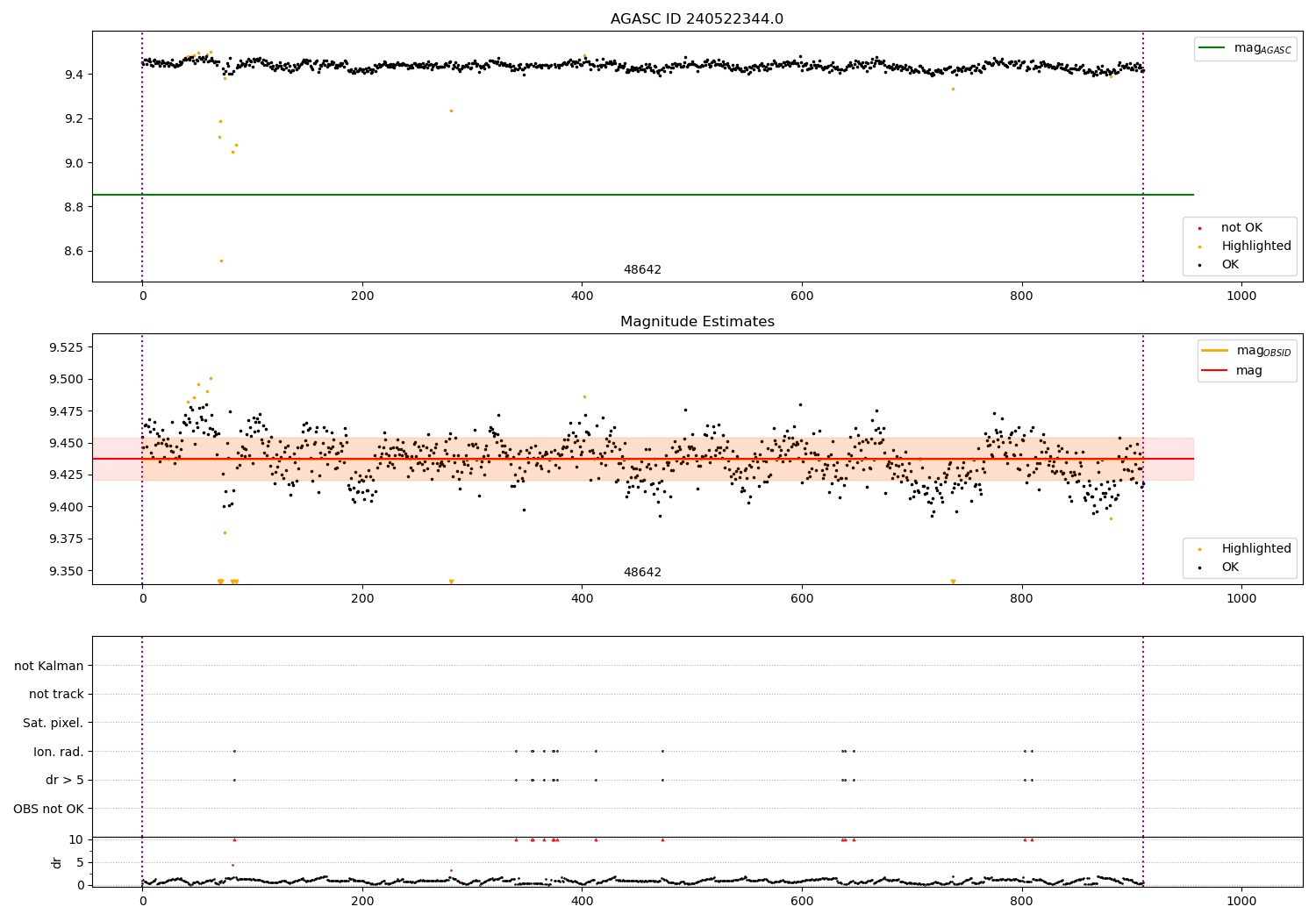The image size is (1316, 921).
Task: Click the 9.350 tick label in the middle plot
Action: click(66, 571)
